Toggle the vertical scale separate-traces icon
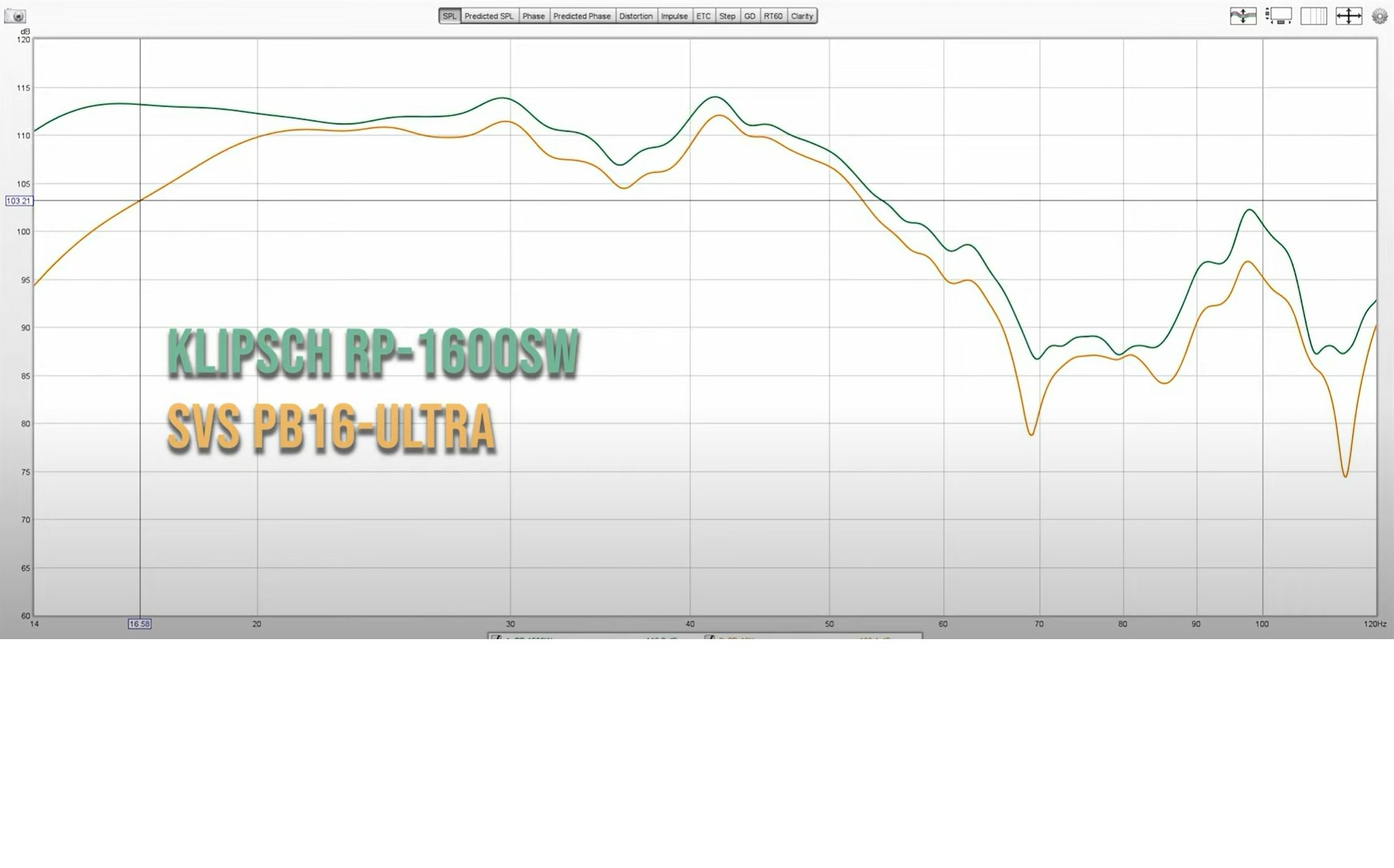 point(1242,16)
